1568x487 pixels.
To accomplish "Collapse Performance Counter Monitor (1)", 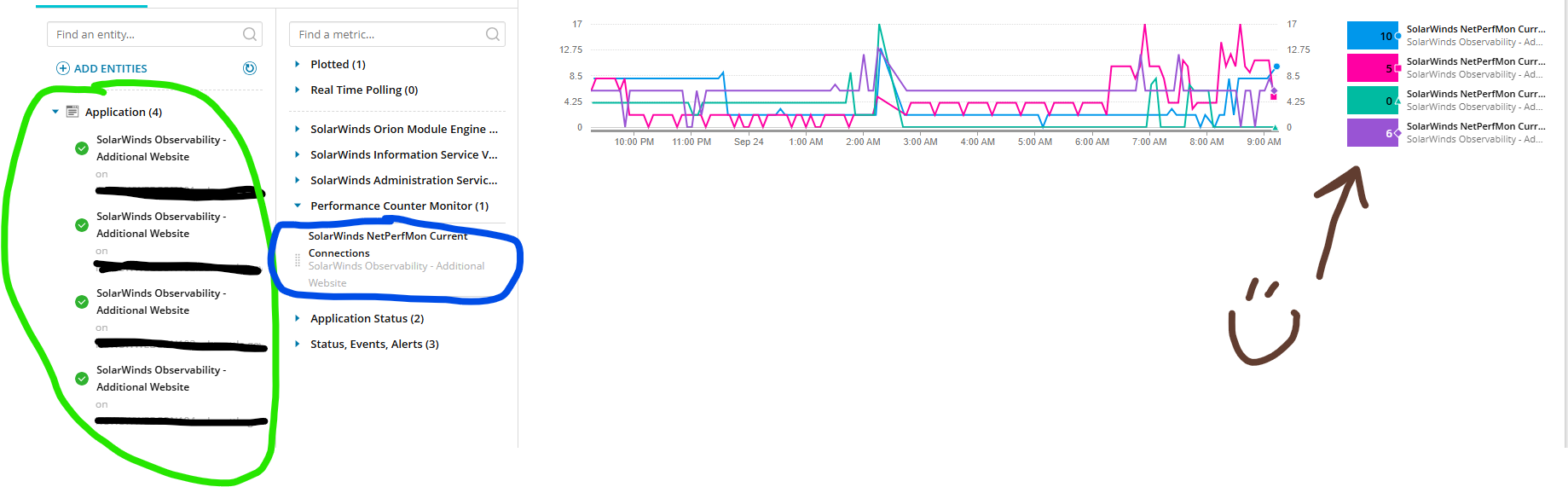I will pyautogui.click(x=297, y=206).
